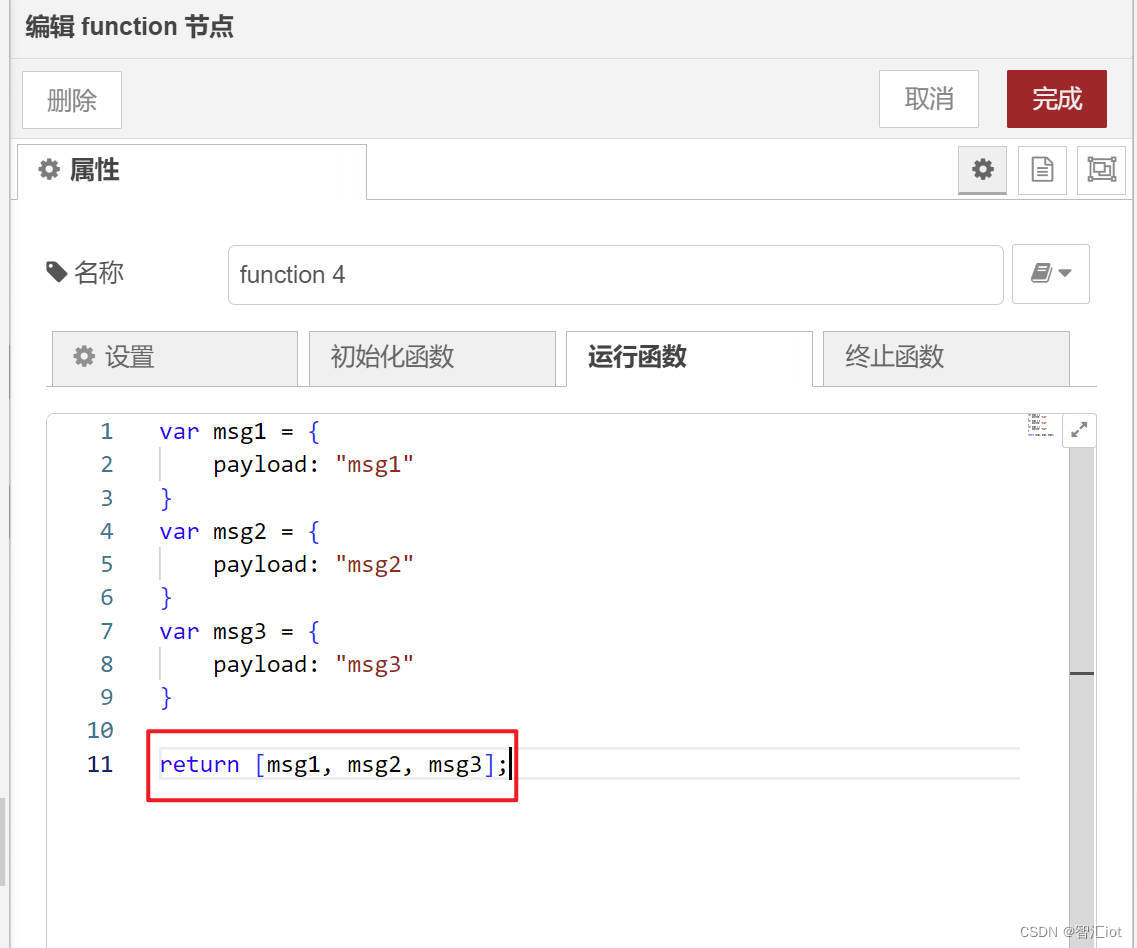The width and height of the screenshot is (1137, 948).
Task: Click the return statement on line 11
Action: (333, 764)
